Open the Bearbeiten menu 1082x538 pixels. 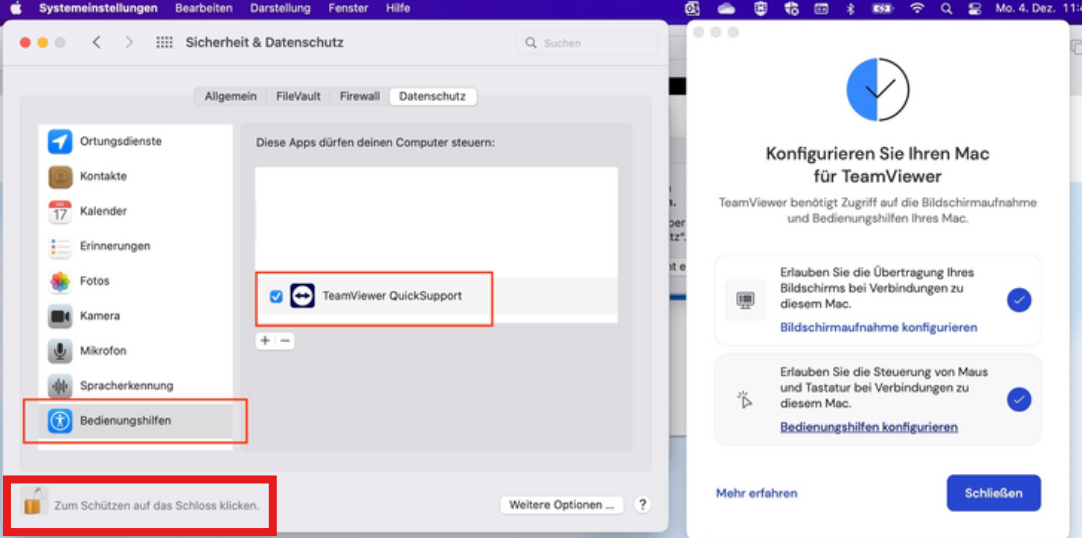click(x=204, y=8)
